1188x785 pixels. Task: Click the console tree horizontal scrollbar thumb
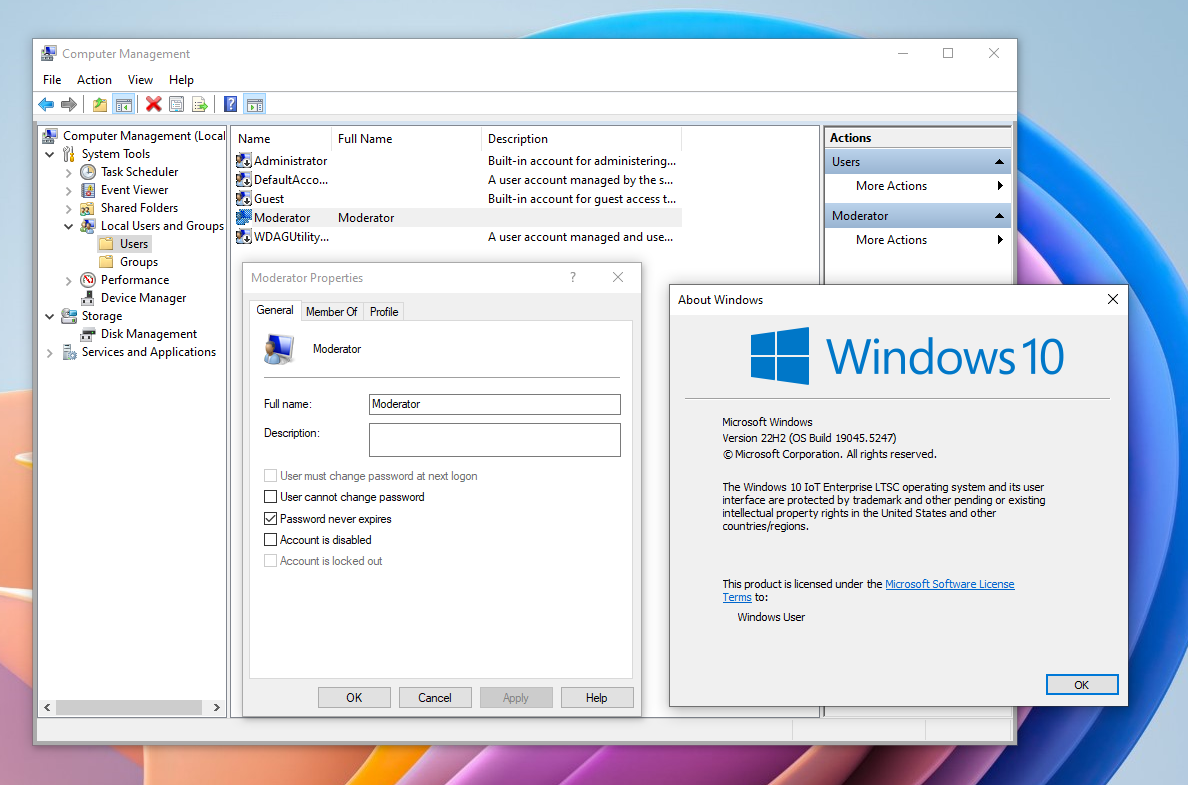[x=129, y=708]
